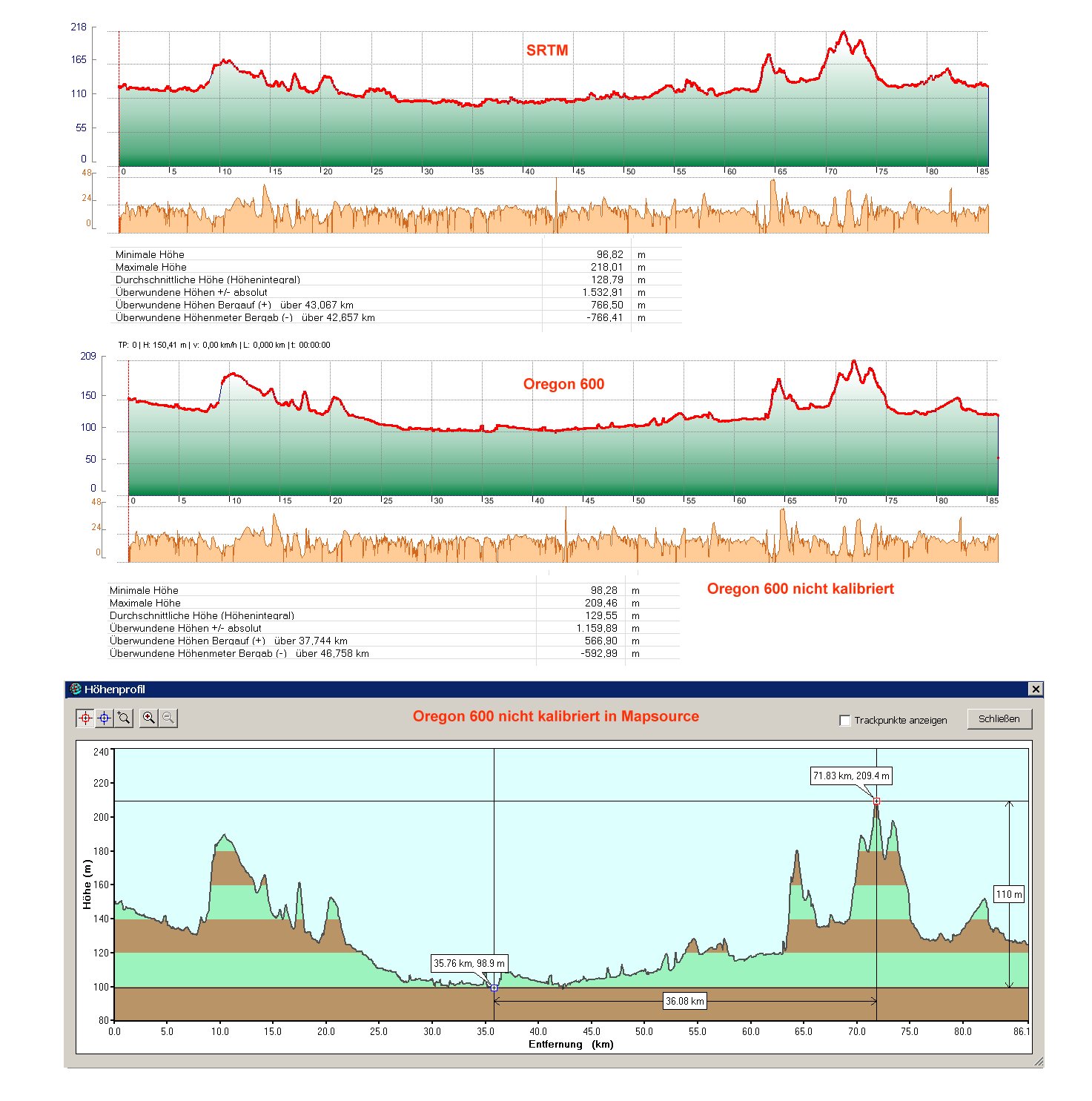The width and height of the screenshot is (1092, 1101).
Task: Click the SRTM average height value 128,79
Action: (x=606, y=280)
